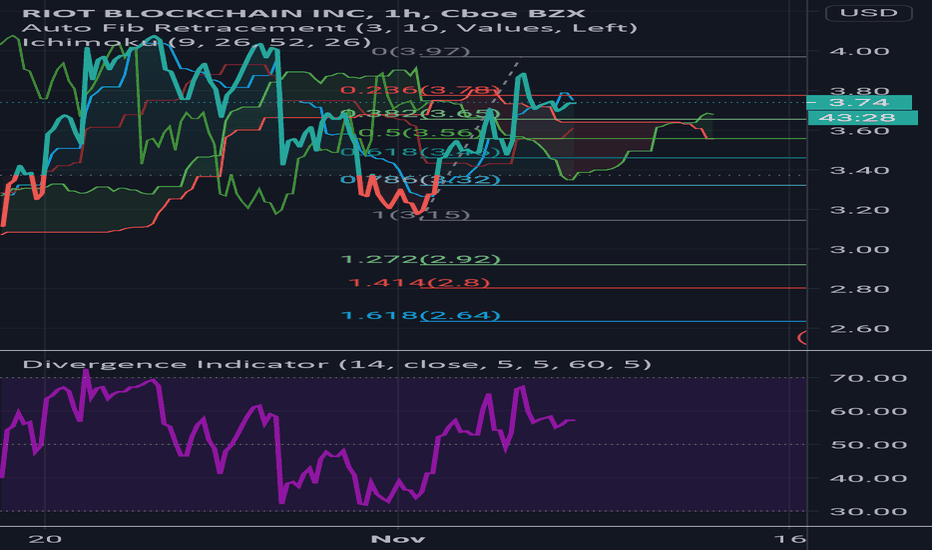Viewport: 932px width, 550px height.
Task: Click the 3.20 price axis value
Action: pyautogui.click(x=859, y=210)
